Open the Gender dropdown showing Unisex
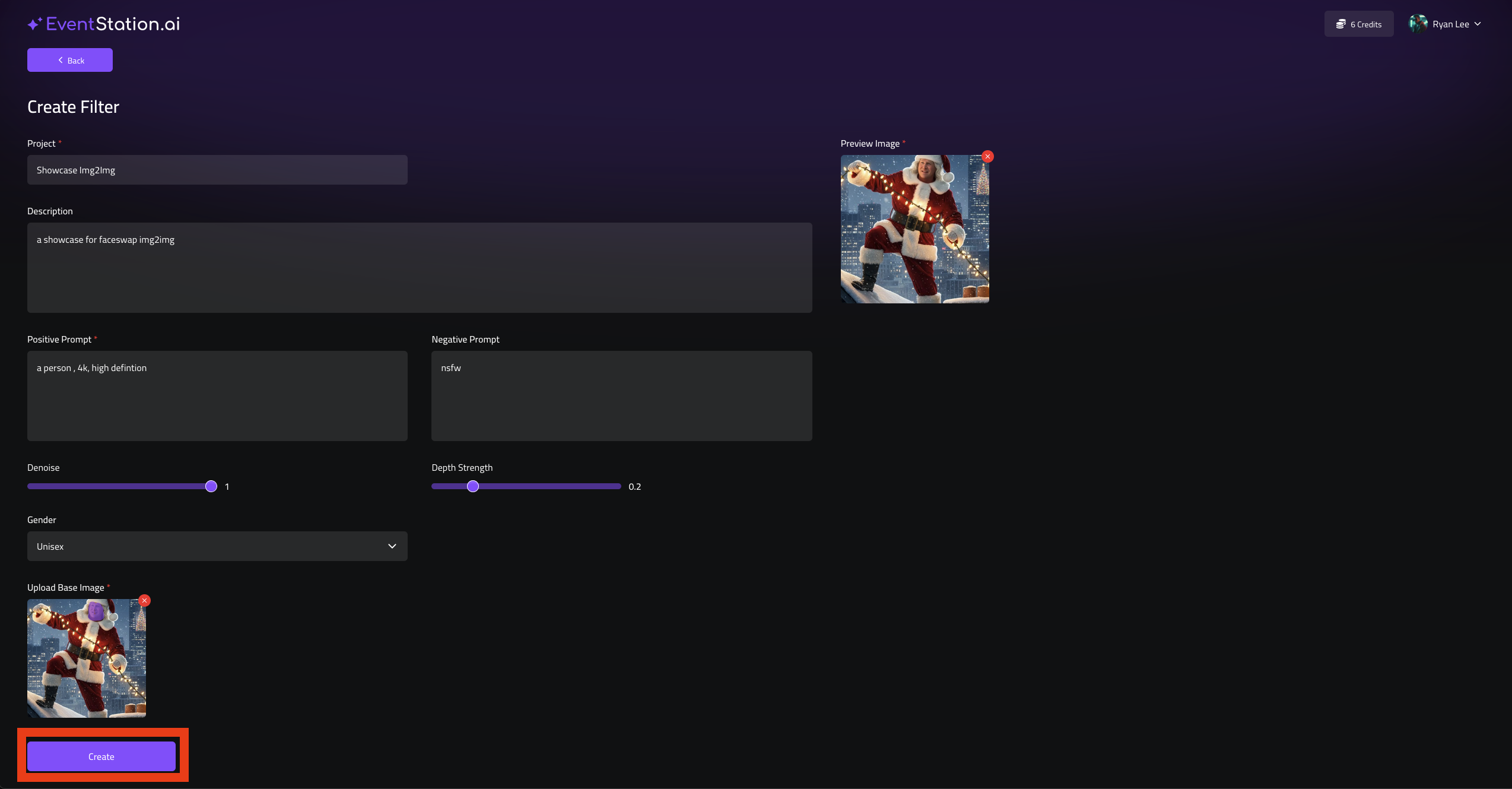The image size is (1512, 789). coord(217,546)
